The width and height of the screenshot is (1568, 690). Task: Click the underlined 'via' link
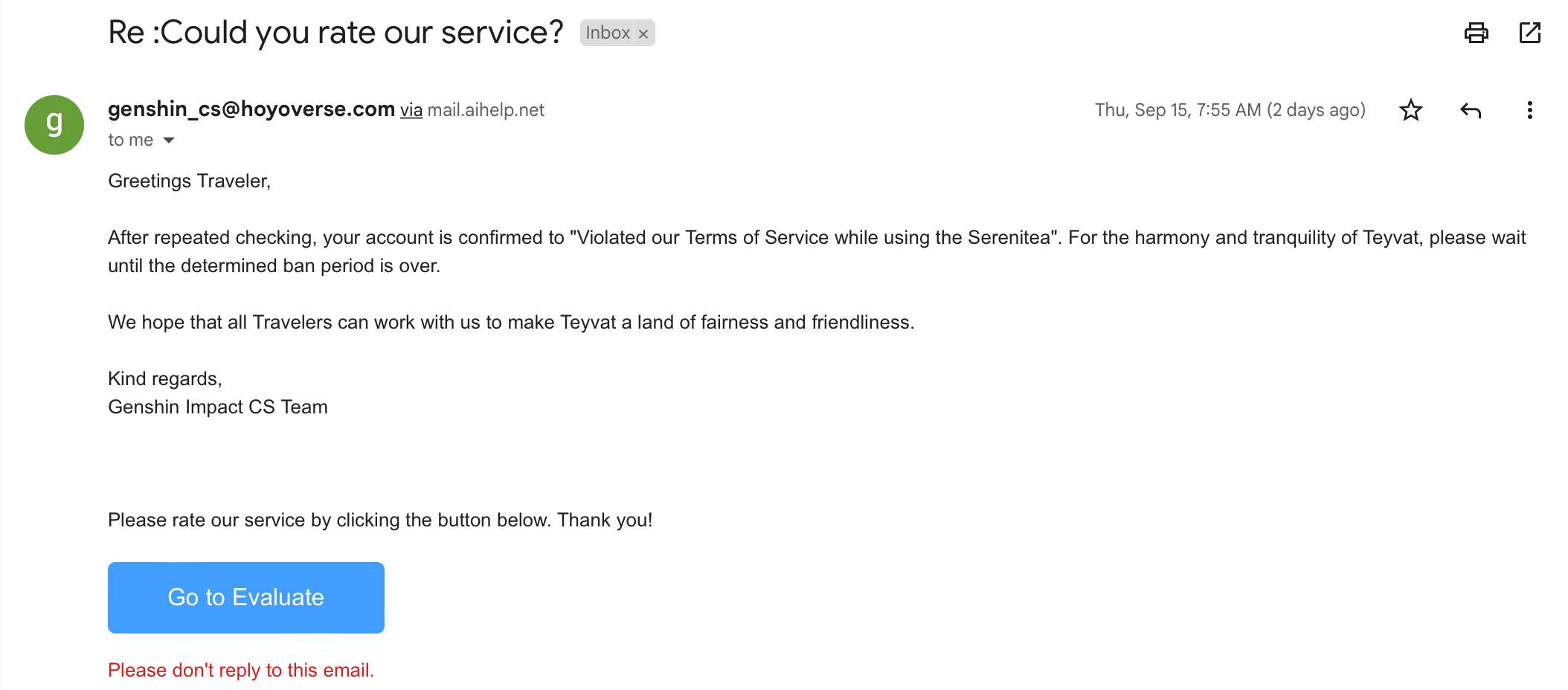pyautogui.click(x=411, y=110)
